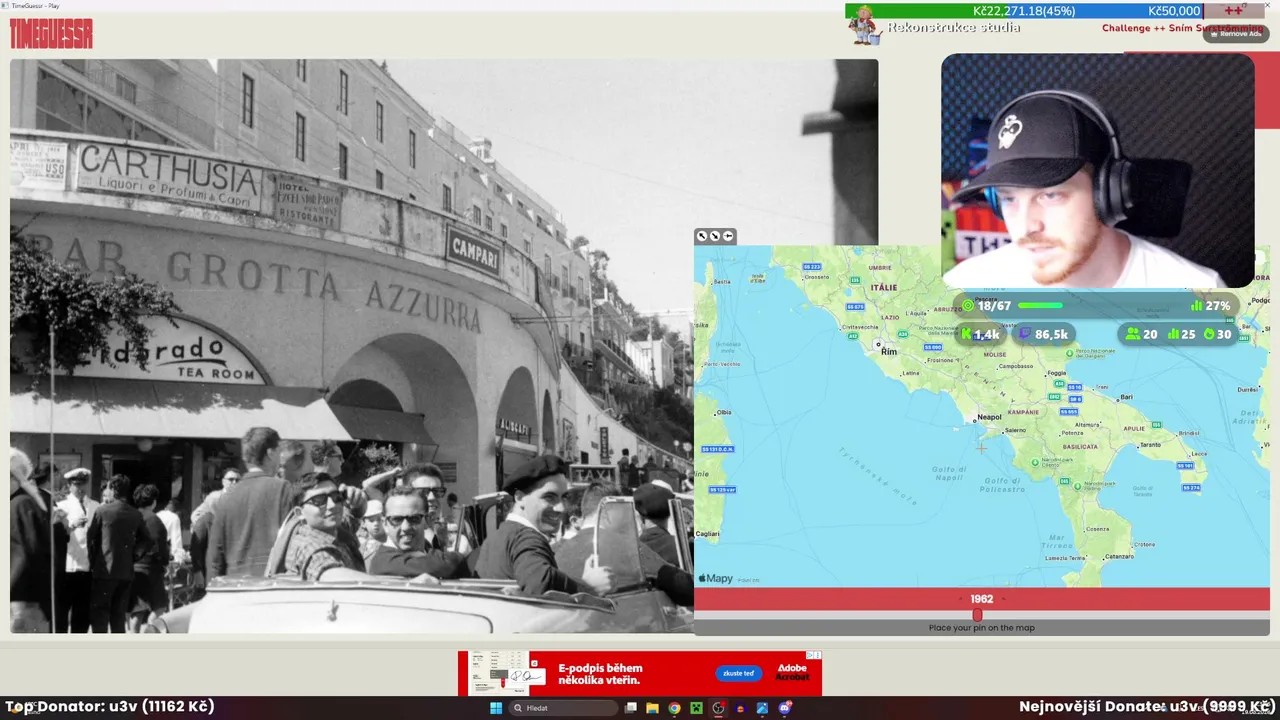Click the Hledat taskbar search box
Screen dimensions: 1280x720
[x=563, y=708]
